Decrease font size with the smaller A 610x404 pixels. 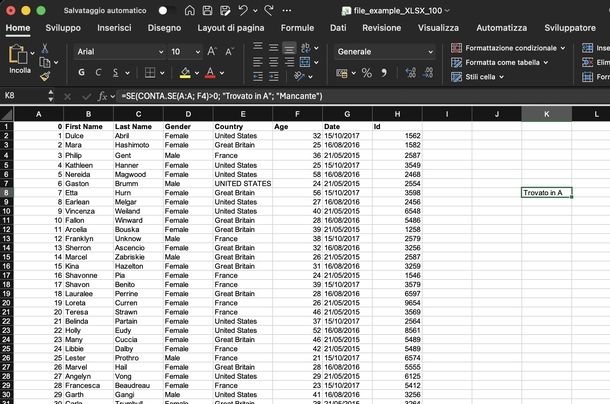[x=230, y=51]
